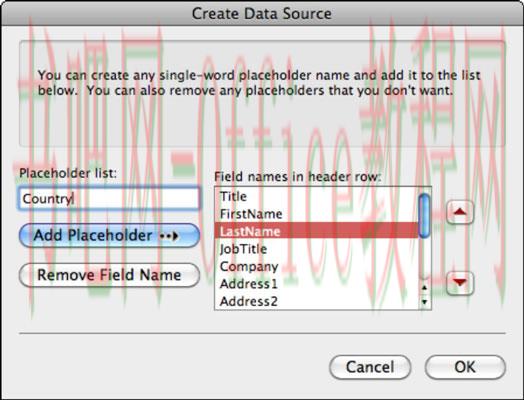Click the Add Placeholder button
This screenshot has width=524, height=400.
109,236
